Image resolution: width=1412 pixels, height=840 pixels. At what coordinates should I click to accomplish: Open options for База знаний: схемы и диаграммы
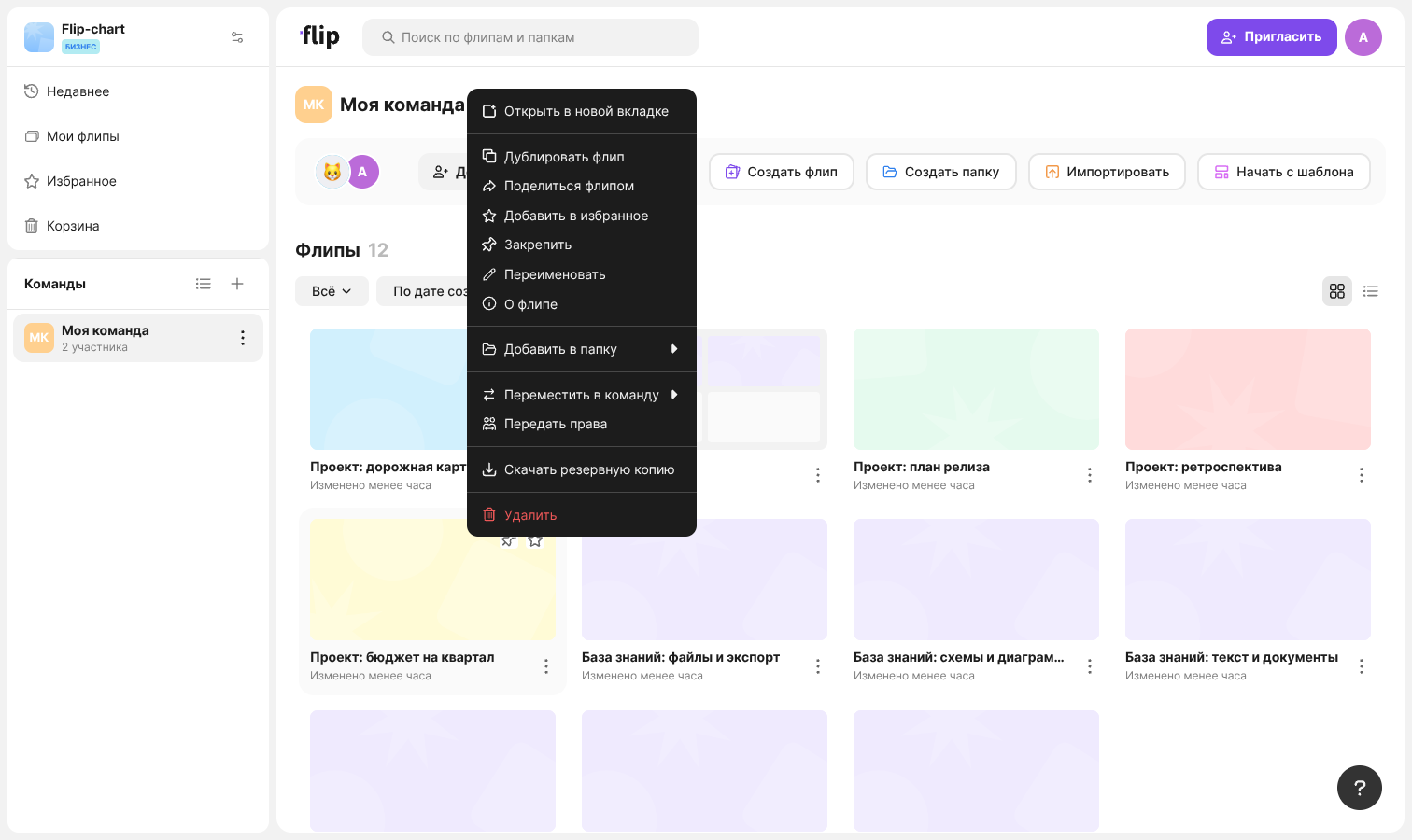(x=1090, y=666)
